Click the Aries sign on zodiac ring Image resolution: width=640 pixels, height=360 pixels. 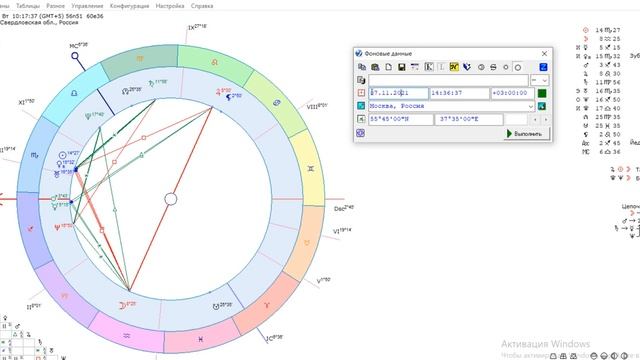[x=267, y=305]
